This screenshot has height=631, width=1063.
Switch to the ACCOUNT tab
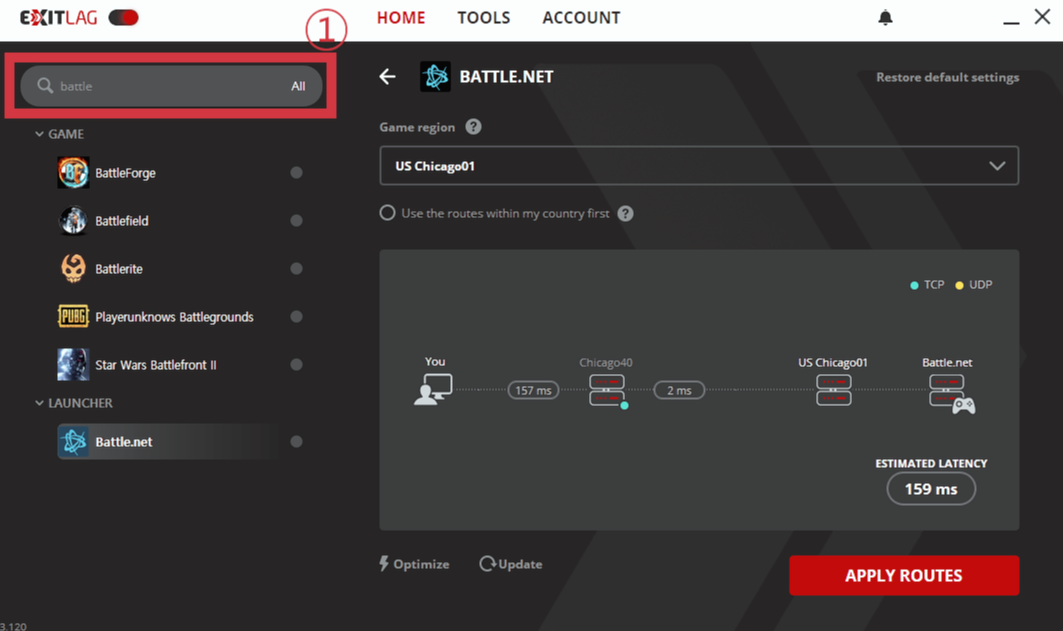[581, 18]
